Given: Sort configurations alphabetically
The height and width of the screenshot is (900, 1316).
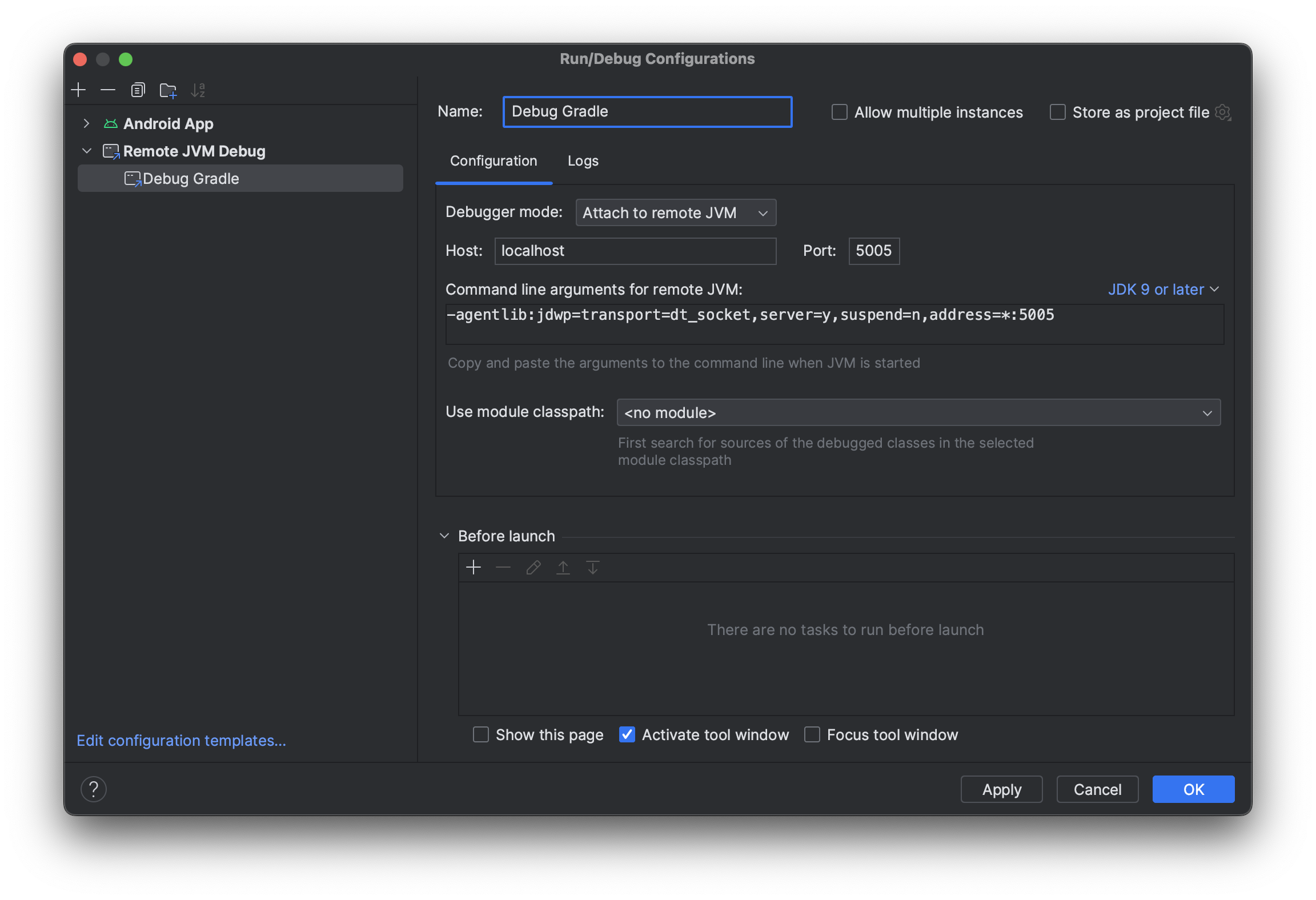Looking at the screenshot, I should [199, 90].
